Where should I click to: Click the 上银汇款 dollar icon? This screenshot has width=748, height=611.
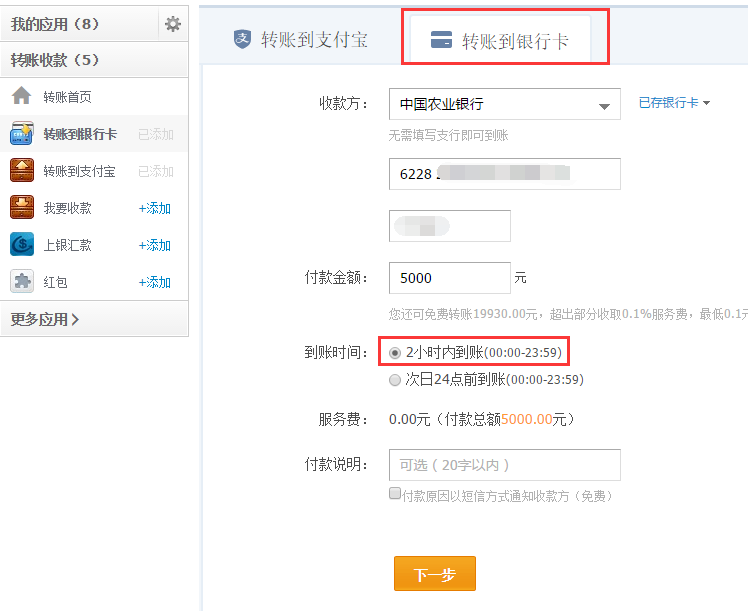(22, 244)
